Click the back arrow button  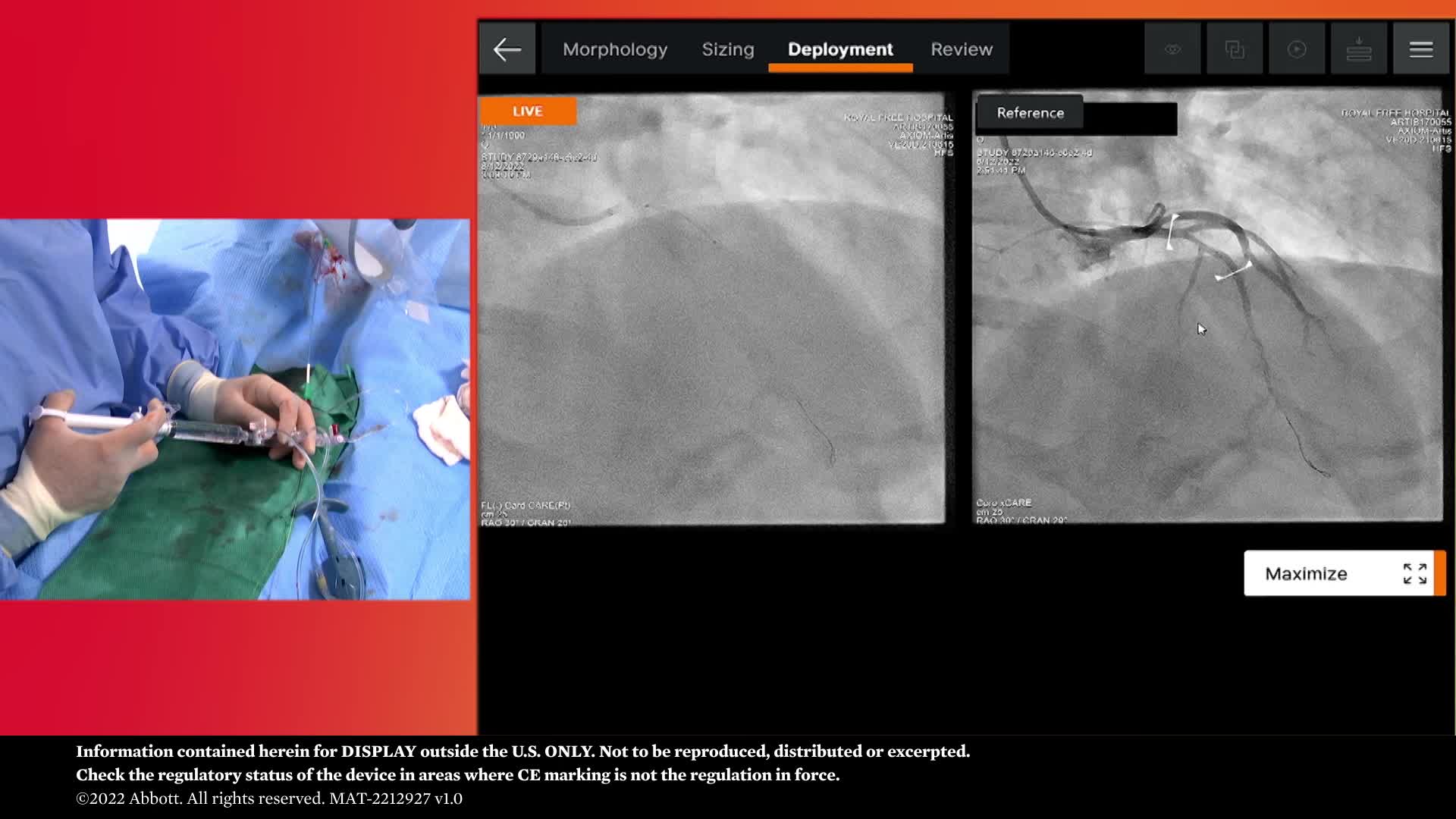[507, 50]
